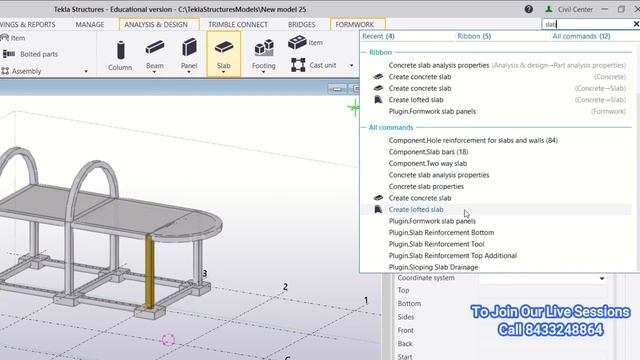Open the ANALYSIS & DESIGN ribbon tab

pyautogui.click(x=156, y=24)
